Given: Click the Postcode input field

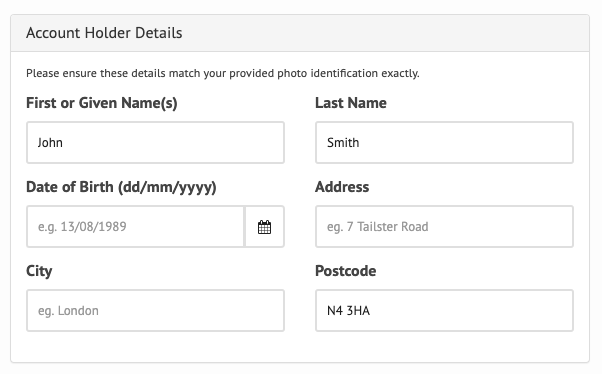Looking at the screenshot, I should 444,310.
